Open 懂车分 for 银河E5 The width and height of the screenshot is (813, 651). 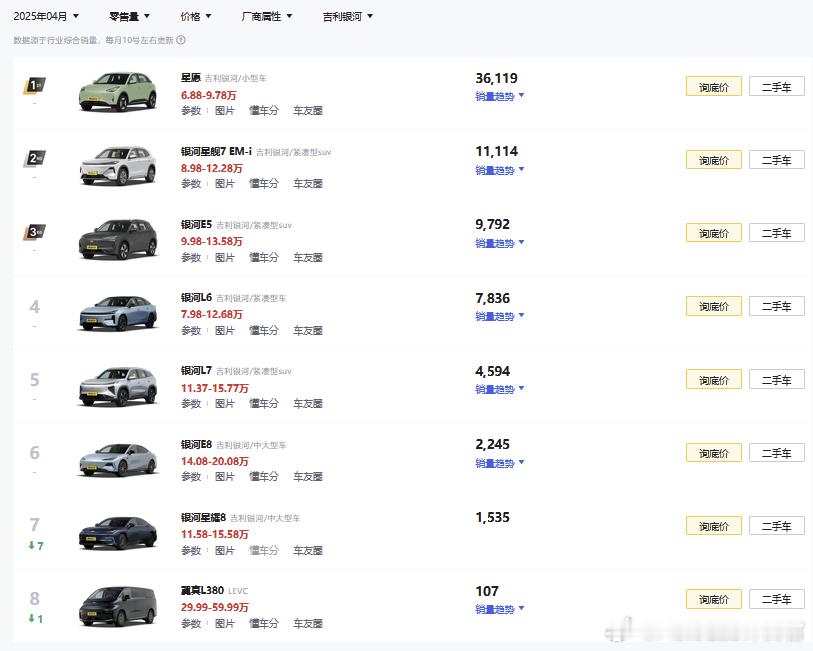click(264, 257)
